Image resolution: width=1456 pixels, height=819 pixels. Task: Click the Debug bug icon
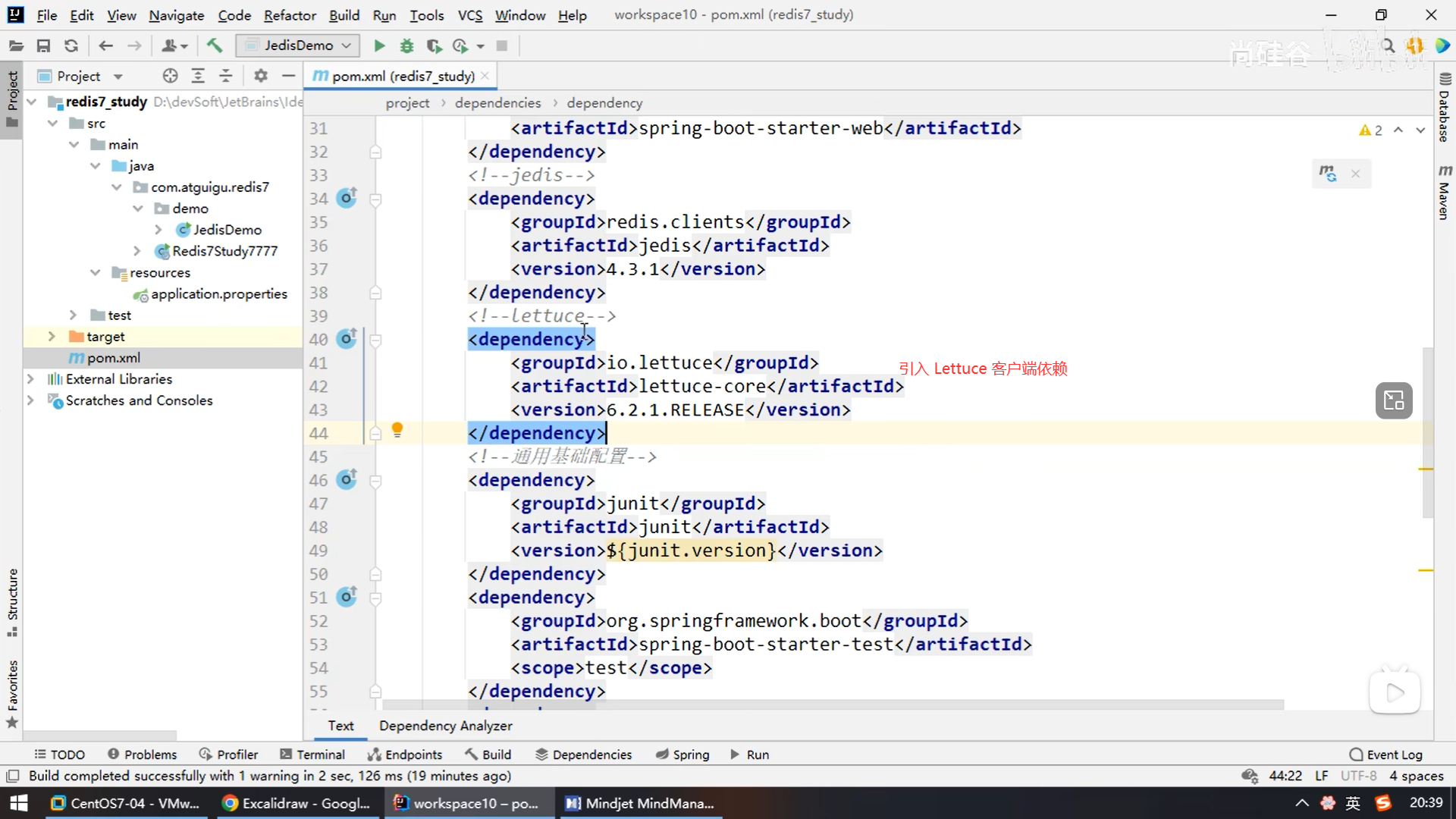point(406,46)
